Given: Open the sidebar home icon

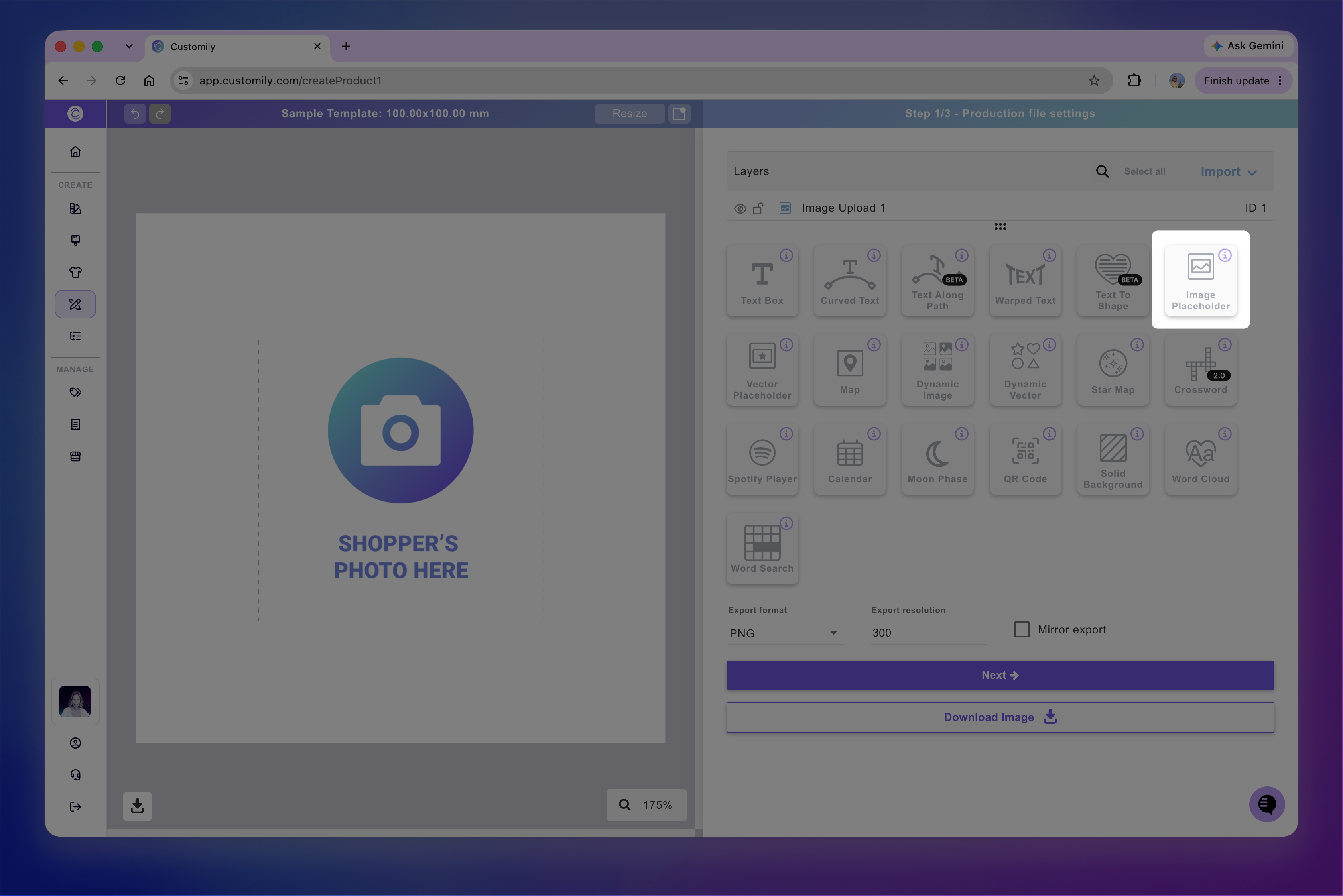Looking at the screenshot, I should pos(75,151).
